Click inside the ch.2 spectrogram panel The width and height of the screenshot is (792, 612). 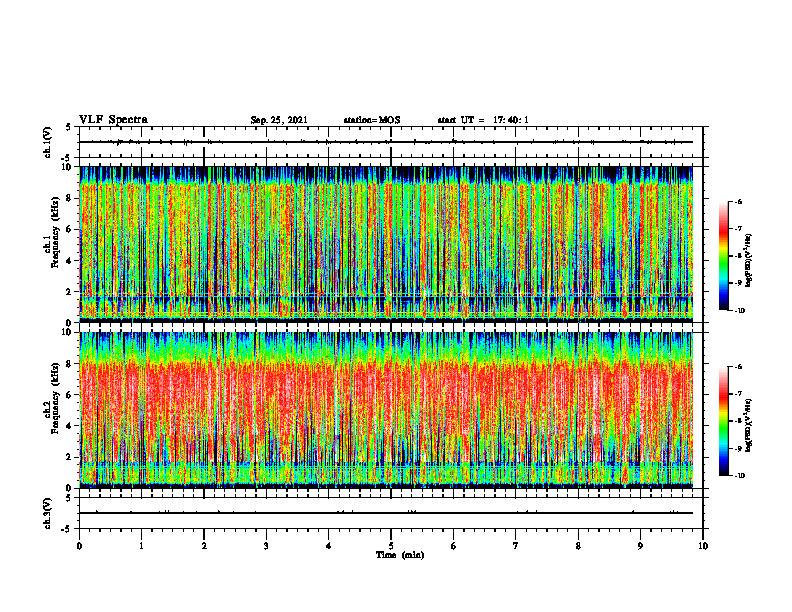click(x=386, y=410)
